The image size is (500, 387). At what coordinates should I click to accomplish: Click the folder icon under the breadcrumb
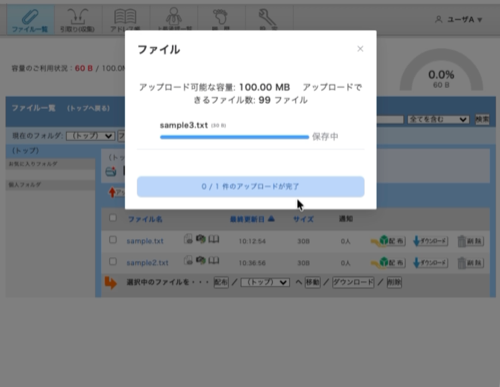pyautogui.click(x=111, y=172)
